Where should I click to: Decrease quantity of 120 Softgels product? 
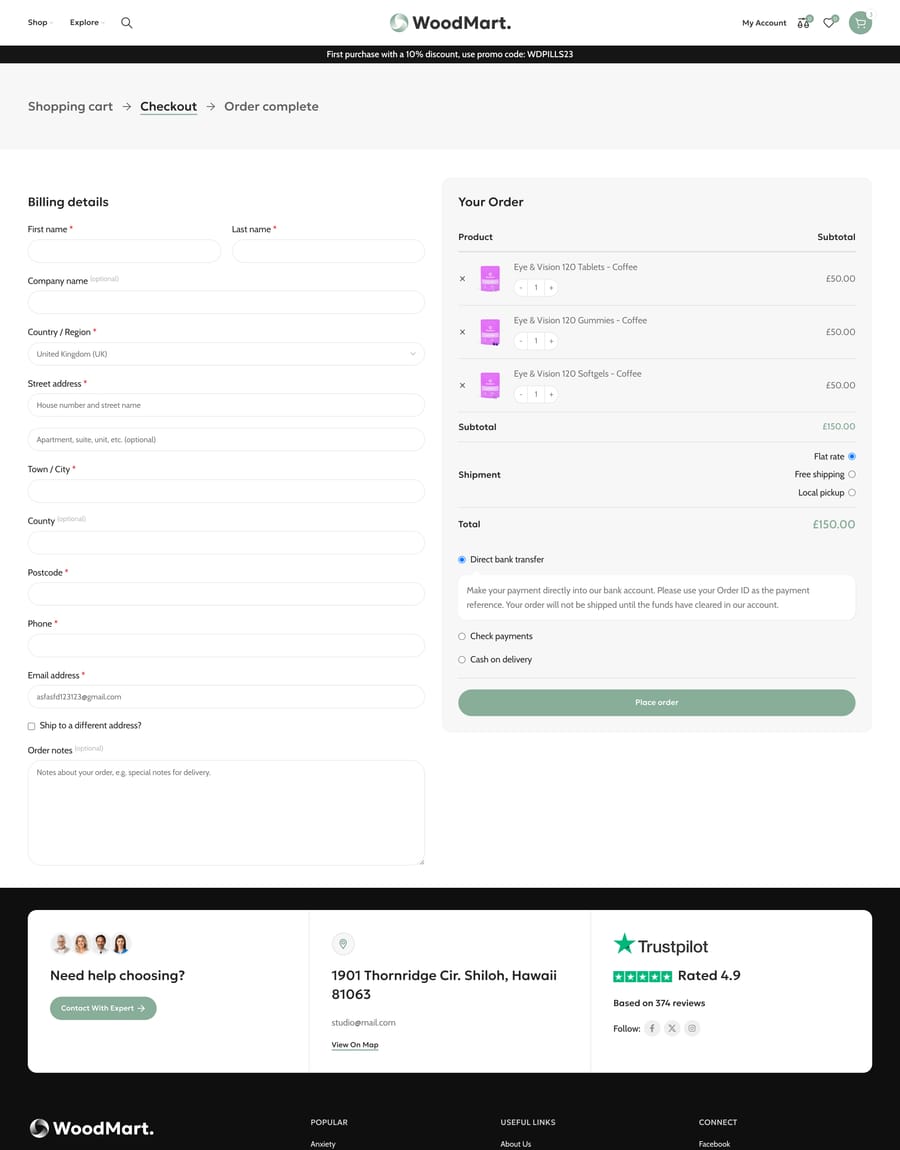(521, 395)
